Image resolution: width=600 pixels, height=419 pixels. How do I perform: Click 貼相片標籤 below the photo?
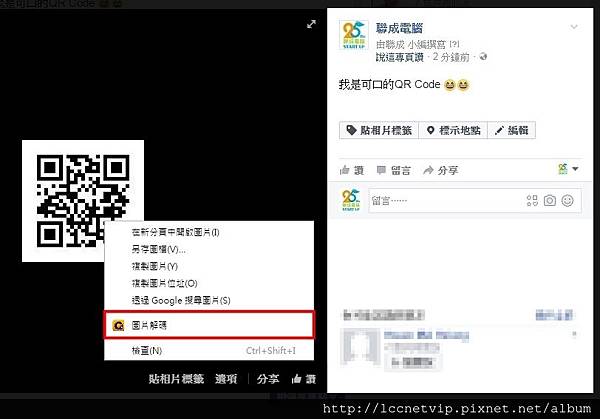coord(176,379)
